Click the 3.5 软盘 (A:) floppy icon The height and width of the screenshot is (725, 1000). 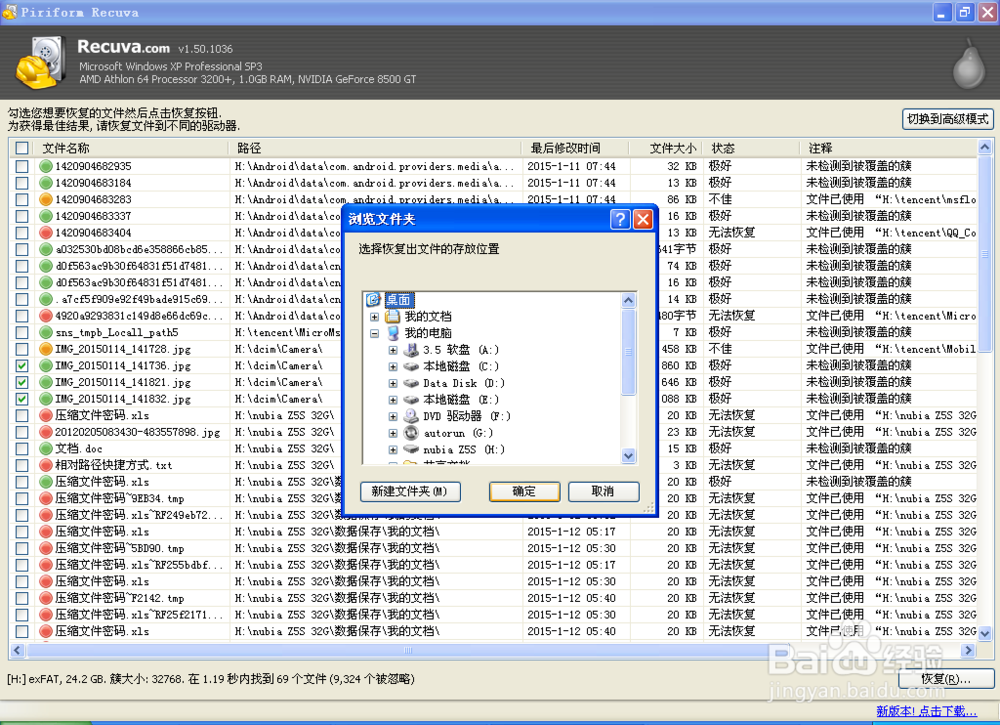[x=411, y=349]
